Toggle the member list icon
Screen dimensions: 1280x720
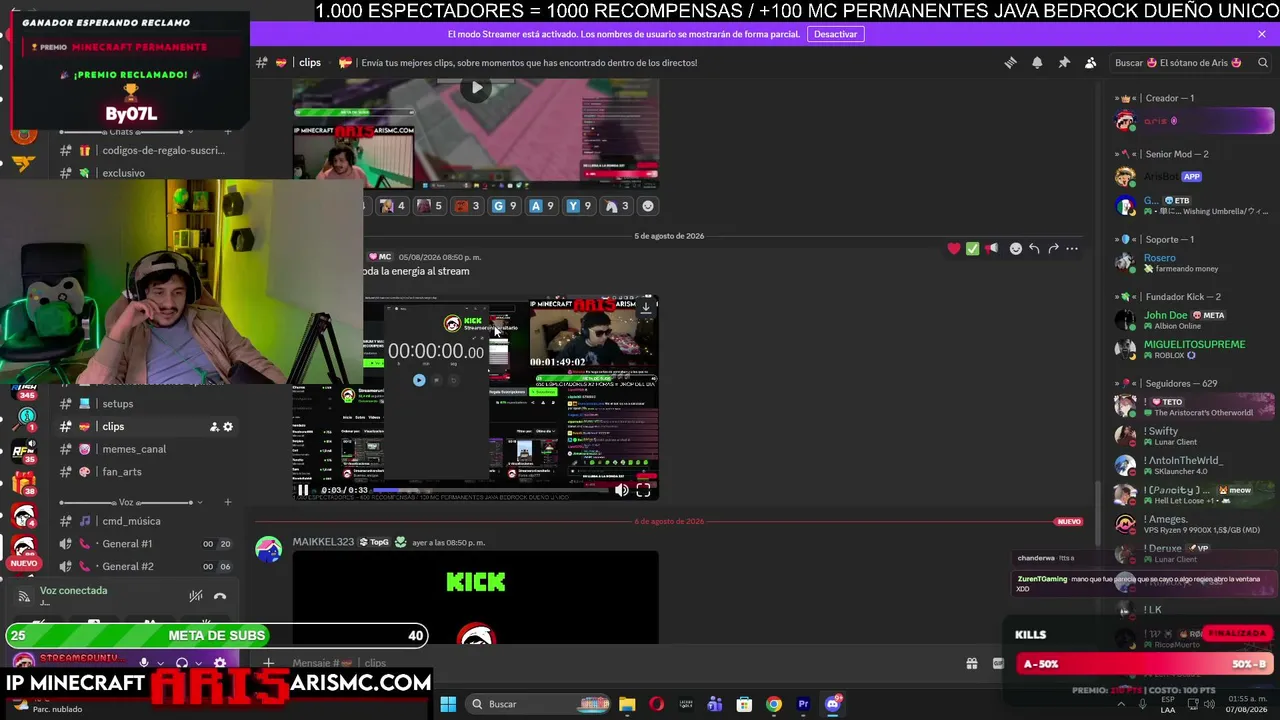point(1091,62)
